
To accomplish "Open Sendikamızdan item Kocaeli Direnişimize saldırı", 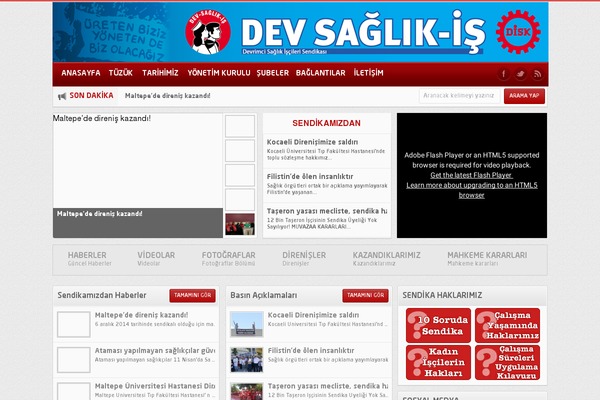I will (x=312, y=142).
